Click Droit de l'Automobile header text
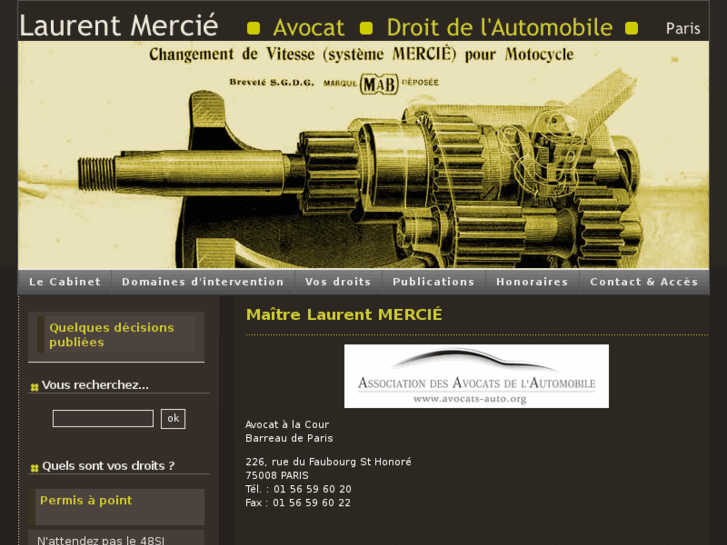Screen dimensions: 727x545 pos(499,27)
